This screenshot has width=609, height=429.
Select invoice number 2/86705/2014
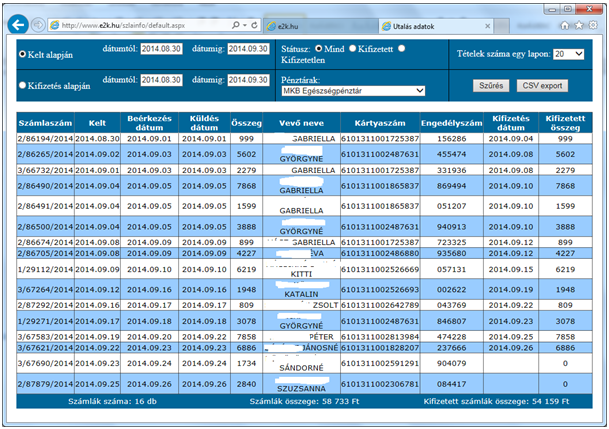[45, 253]
